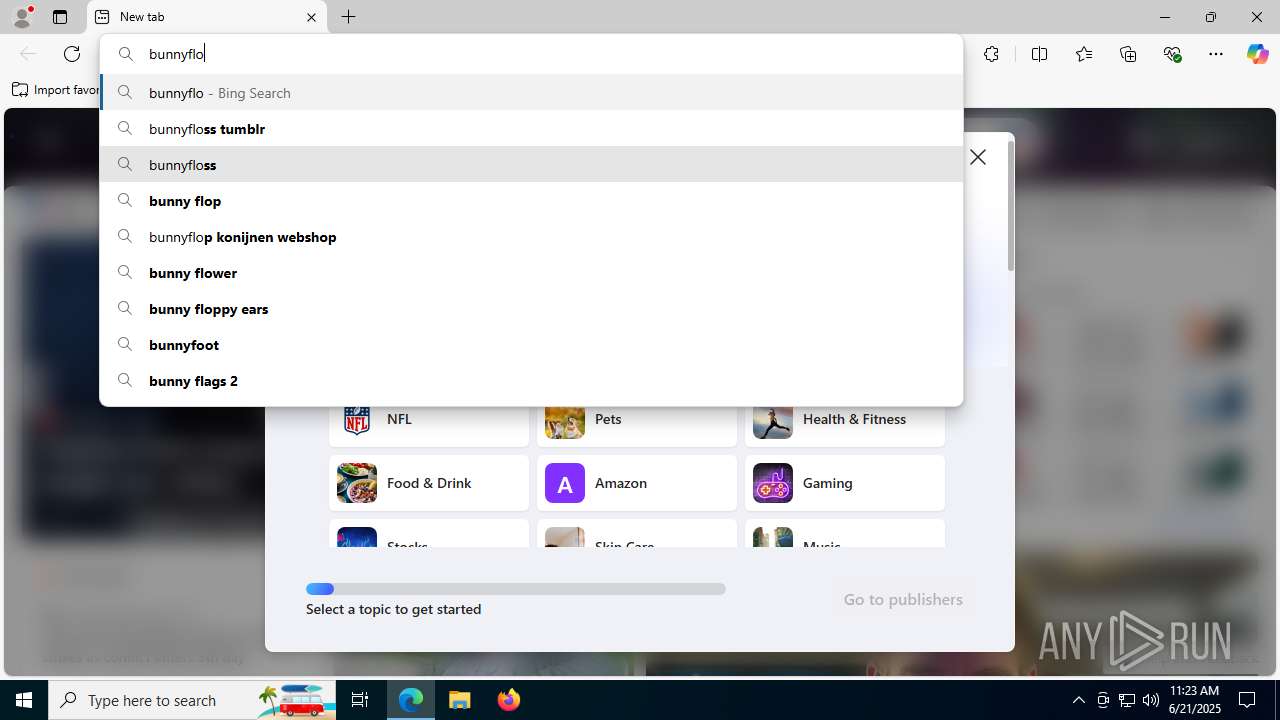Open the volume speaker tray icon
Screen dimensions: 1280x720
[1151, 700]
